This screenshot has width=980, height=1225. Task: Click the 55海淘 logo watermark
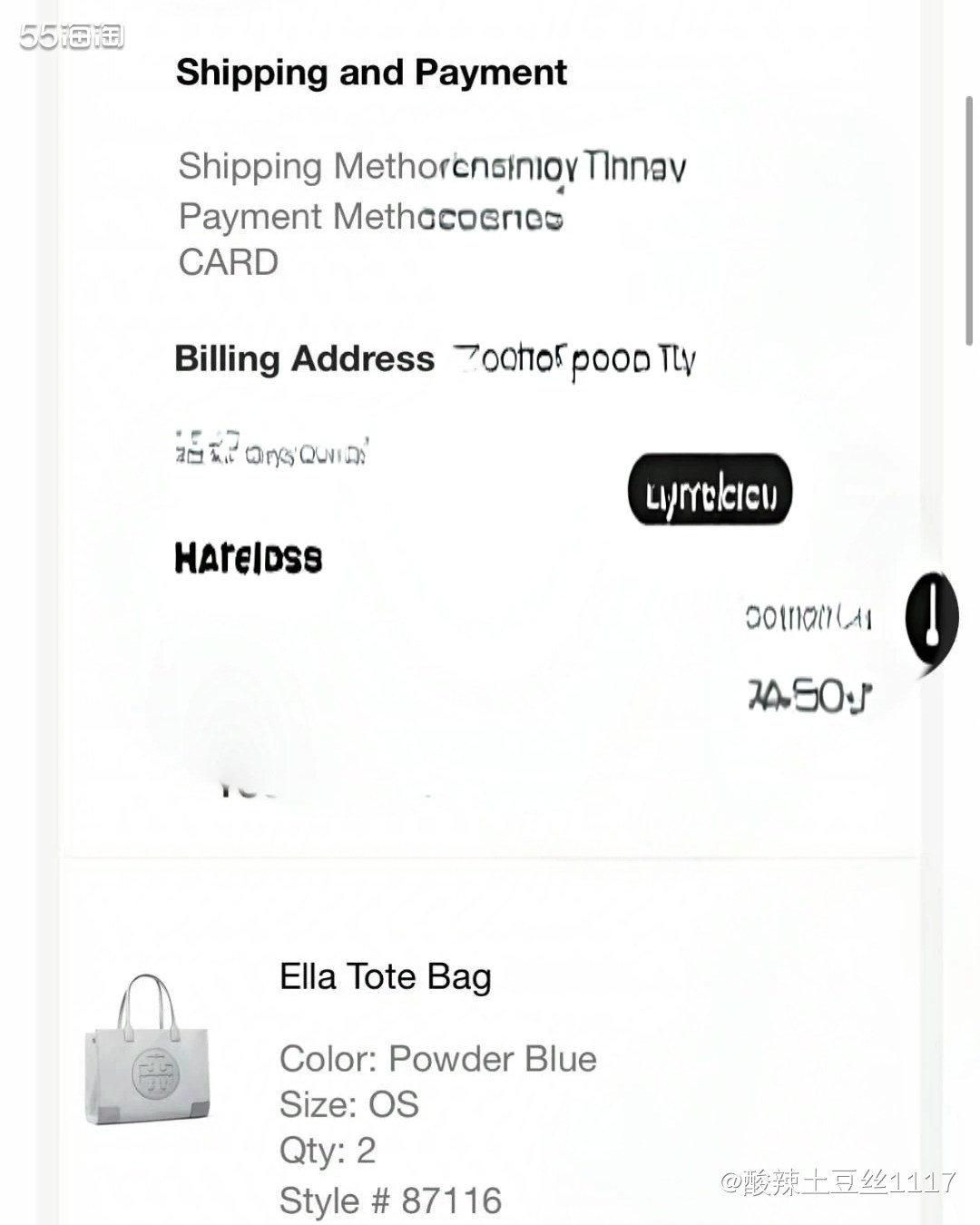coord(71,36)
